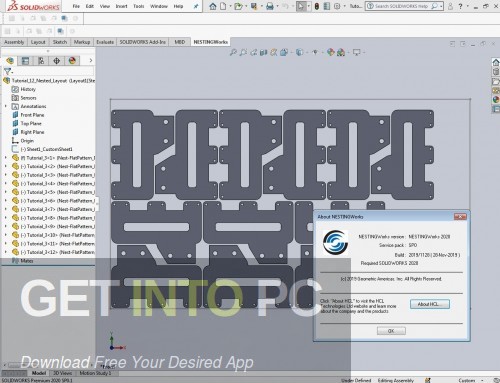Switch to the SOLIDWORKS Add-Ins tab

(x=143, y=42)
